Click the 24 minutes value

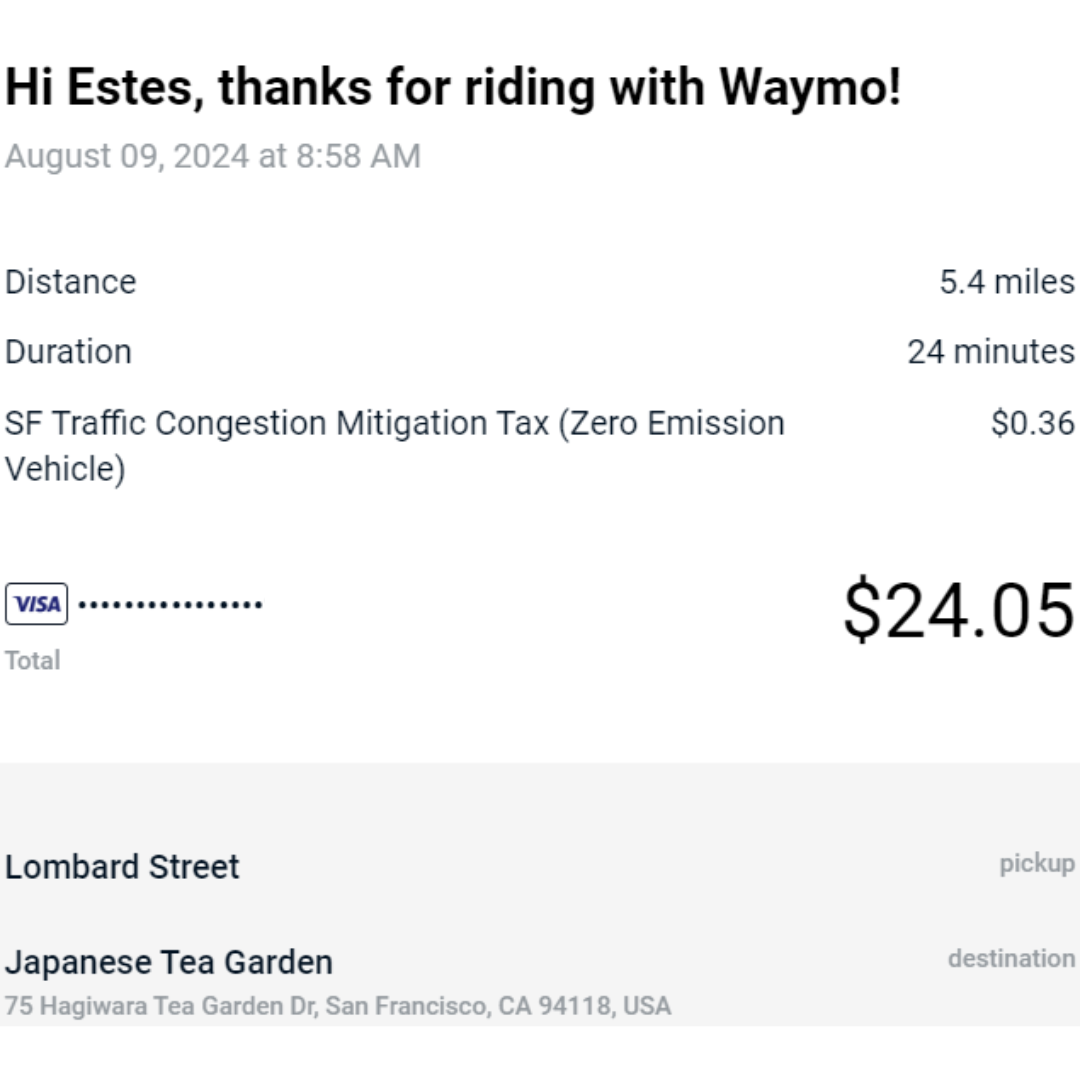tap(991, 352)
